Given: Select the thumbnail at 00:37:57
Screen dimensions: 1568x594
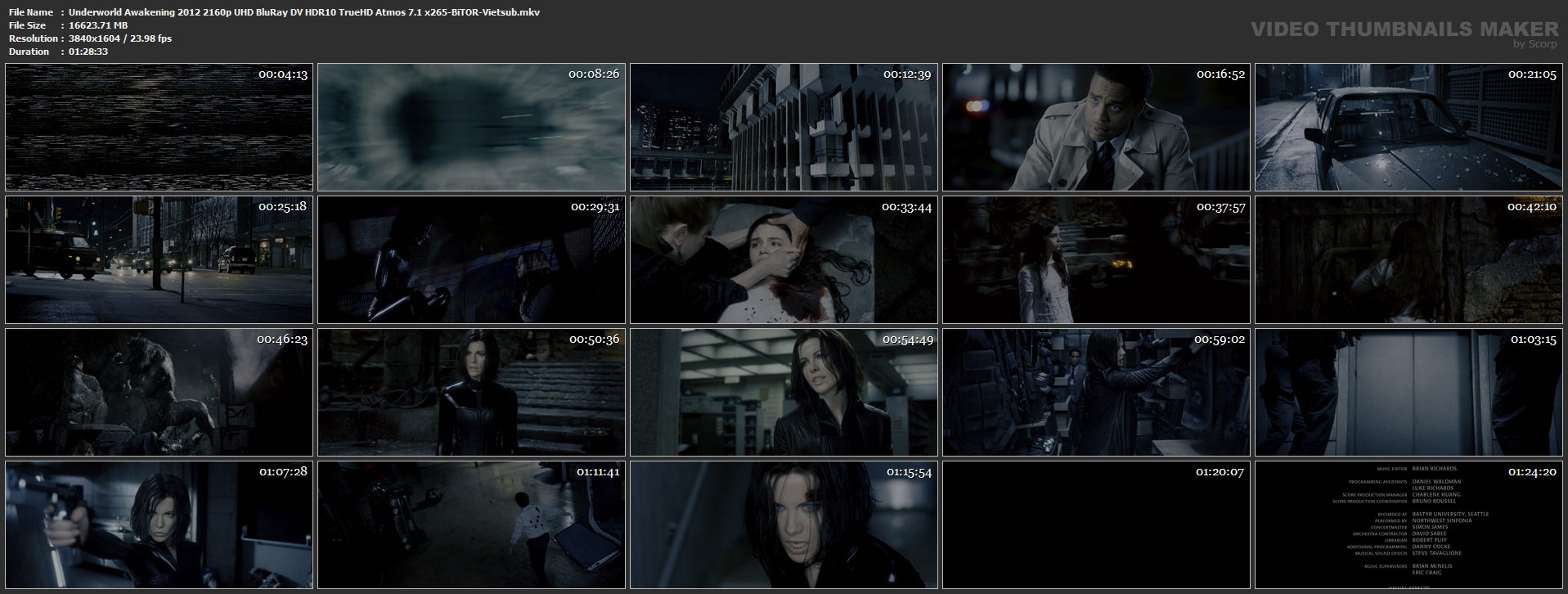Looking at the screenshot, I should [1096, 260].
